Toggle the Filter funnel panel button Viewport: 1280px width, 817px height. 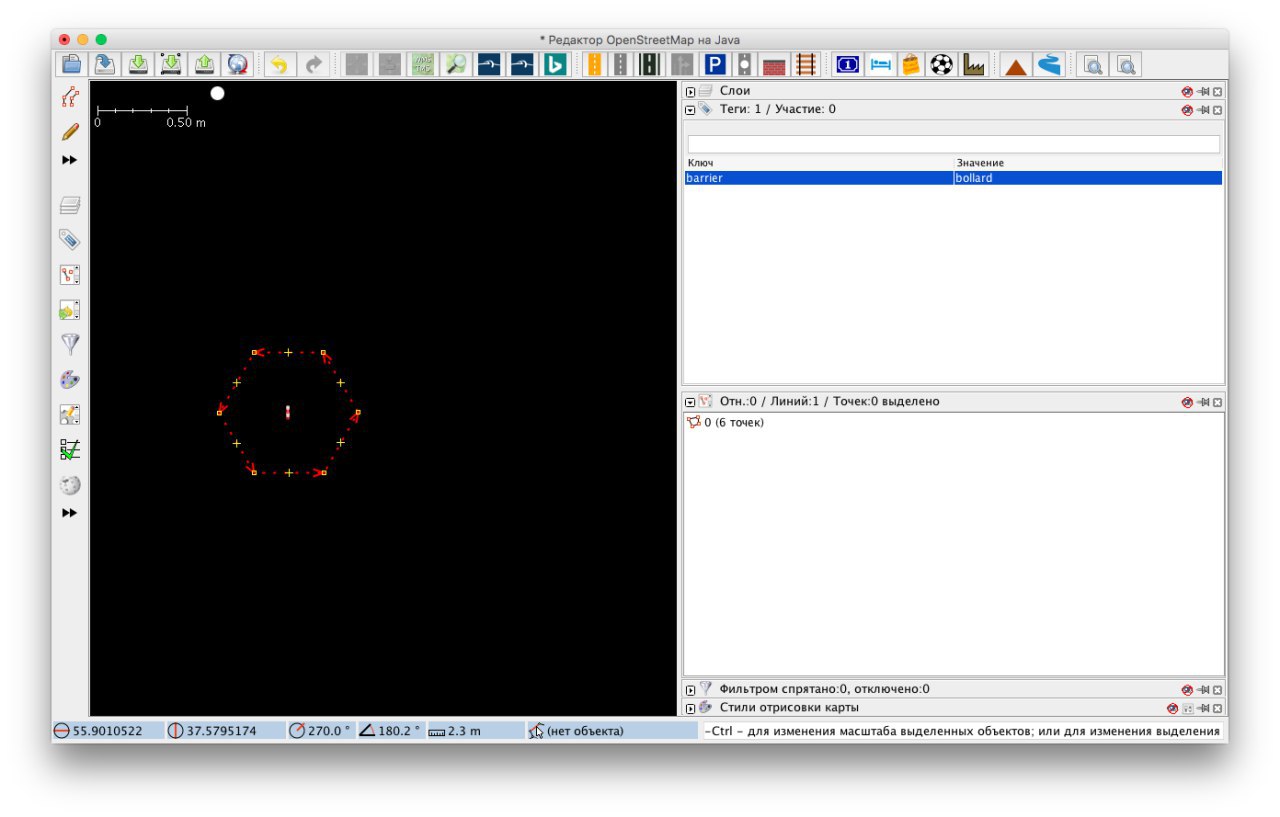[x=69, y=344]
